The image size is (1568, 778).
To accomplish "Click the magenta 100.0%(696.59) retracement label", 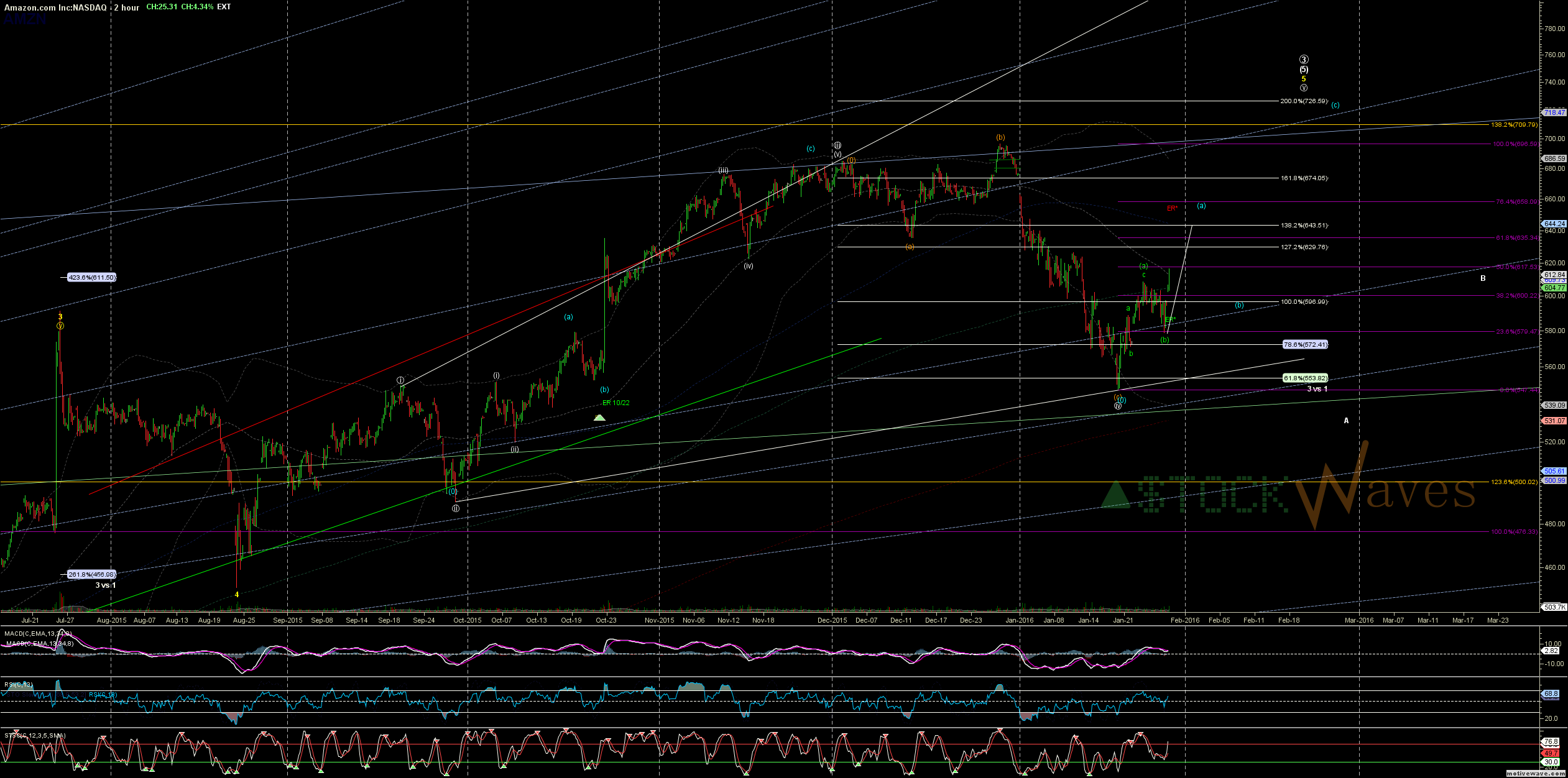I will tap(1515, 144).
